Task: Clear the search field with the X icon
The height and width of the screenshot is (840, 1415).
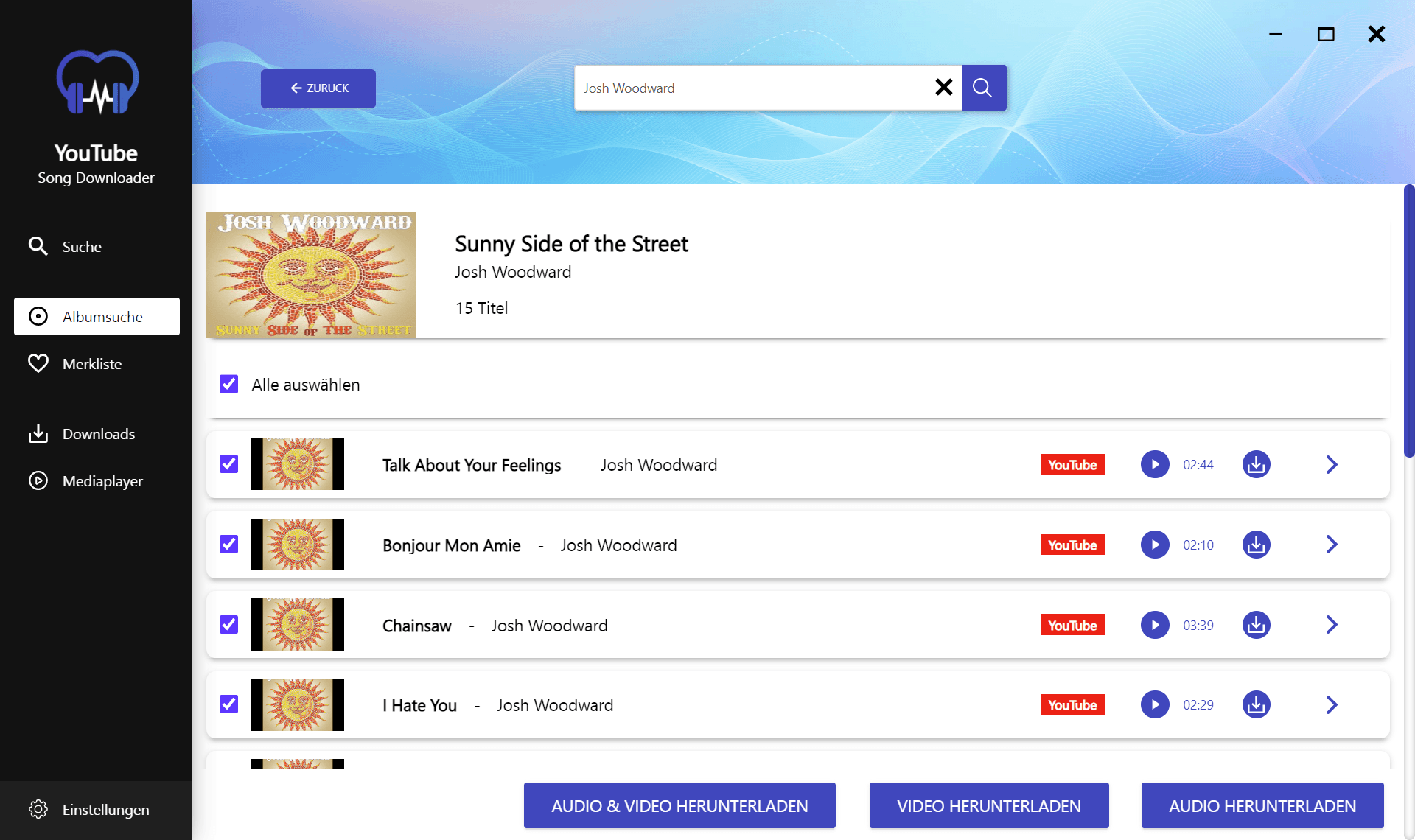Action: 944,88
